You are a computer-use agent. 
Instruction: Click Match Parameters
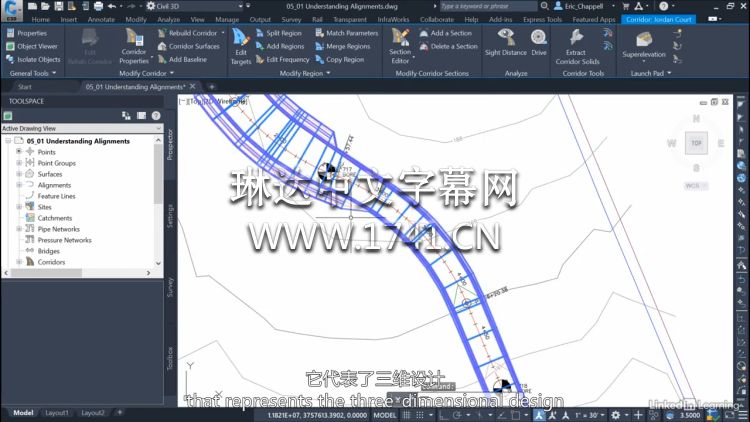click(347, 33)
